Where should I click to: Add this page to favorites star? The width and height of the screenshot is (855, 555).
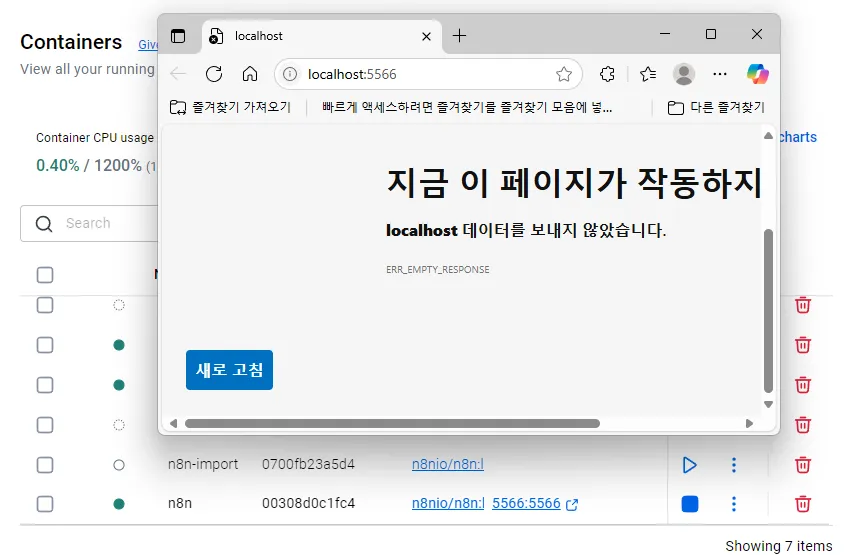(564, 74)
